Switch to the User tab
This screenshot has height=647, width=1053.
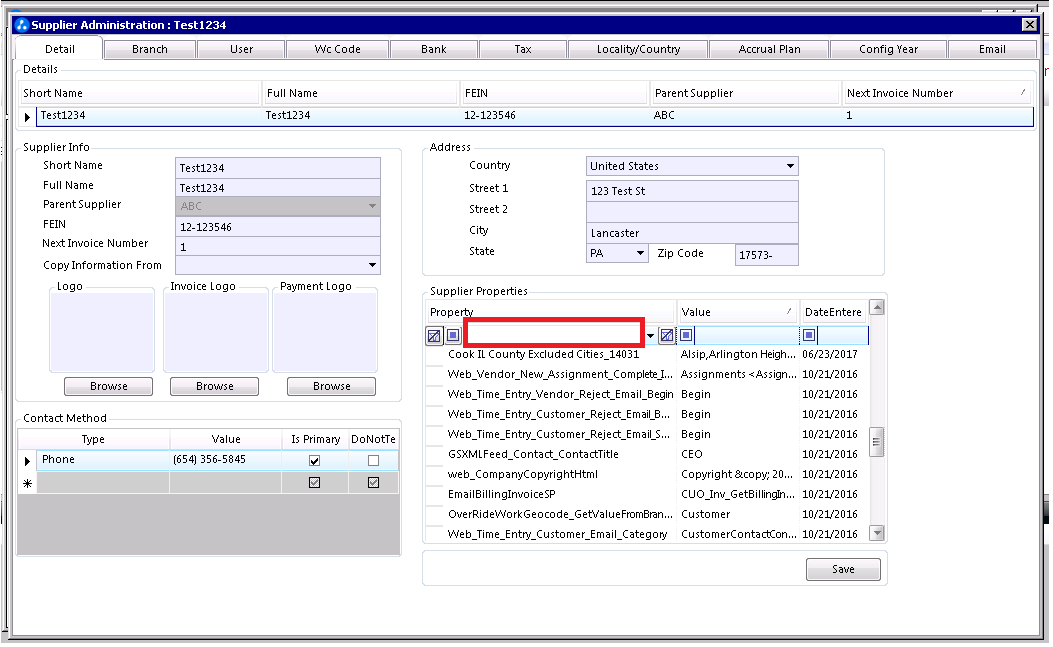tap(242, 49)
